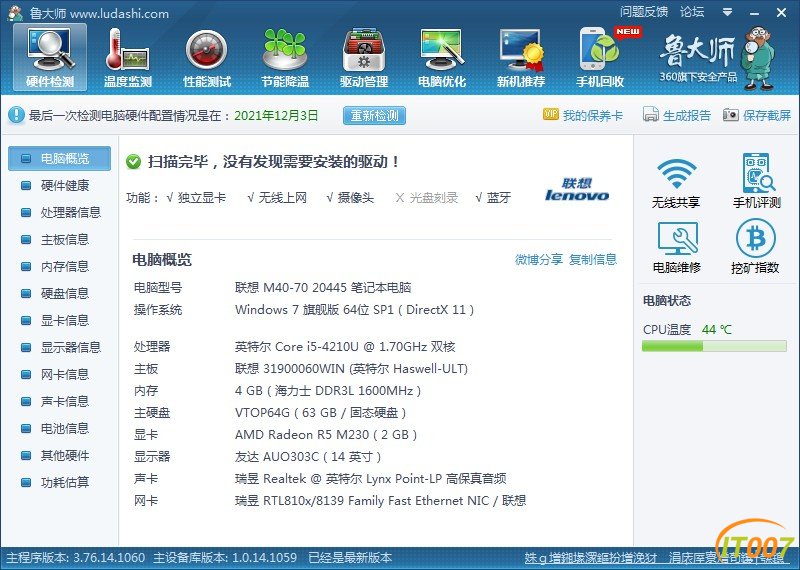800x570 pixels.
Task: Click 生成报告 to generate report
Action: click(677, 115)
